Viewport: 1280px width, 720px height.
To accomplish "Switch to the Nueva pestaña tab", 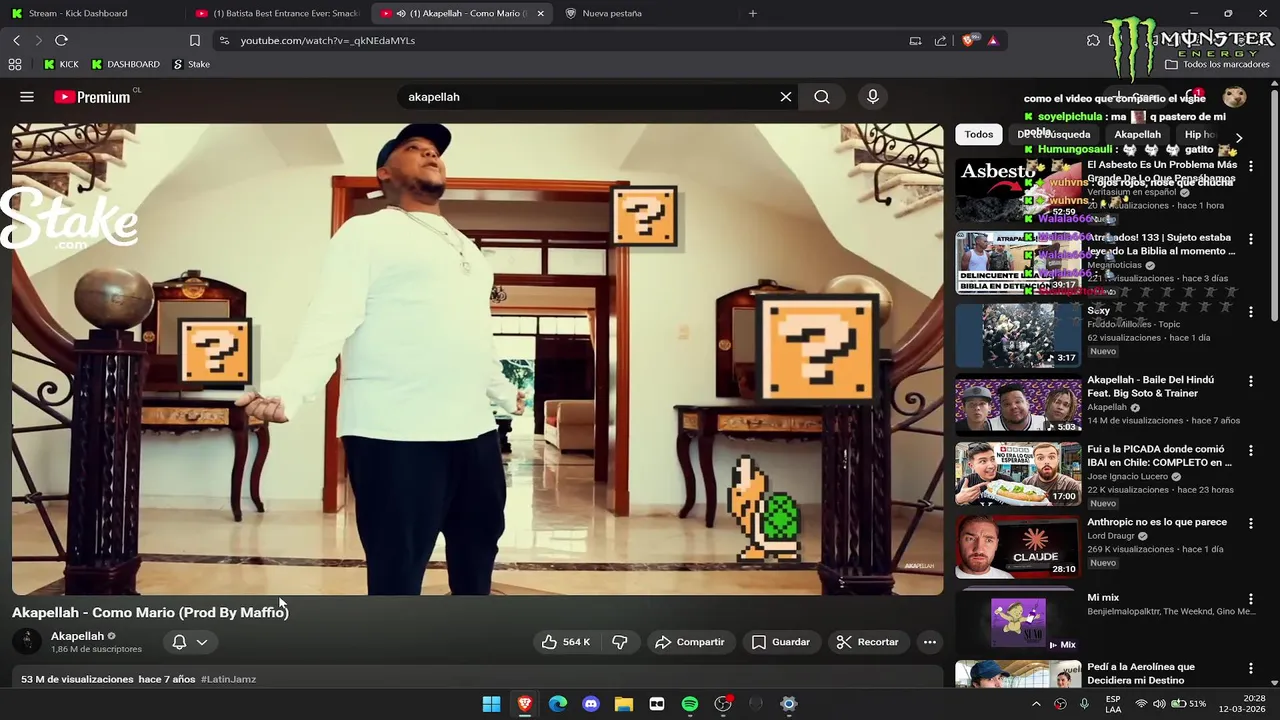I will [610, 13].
